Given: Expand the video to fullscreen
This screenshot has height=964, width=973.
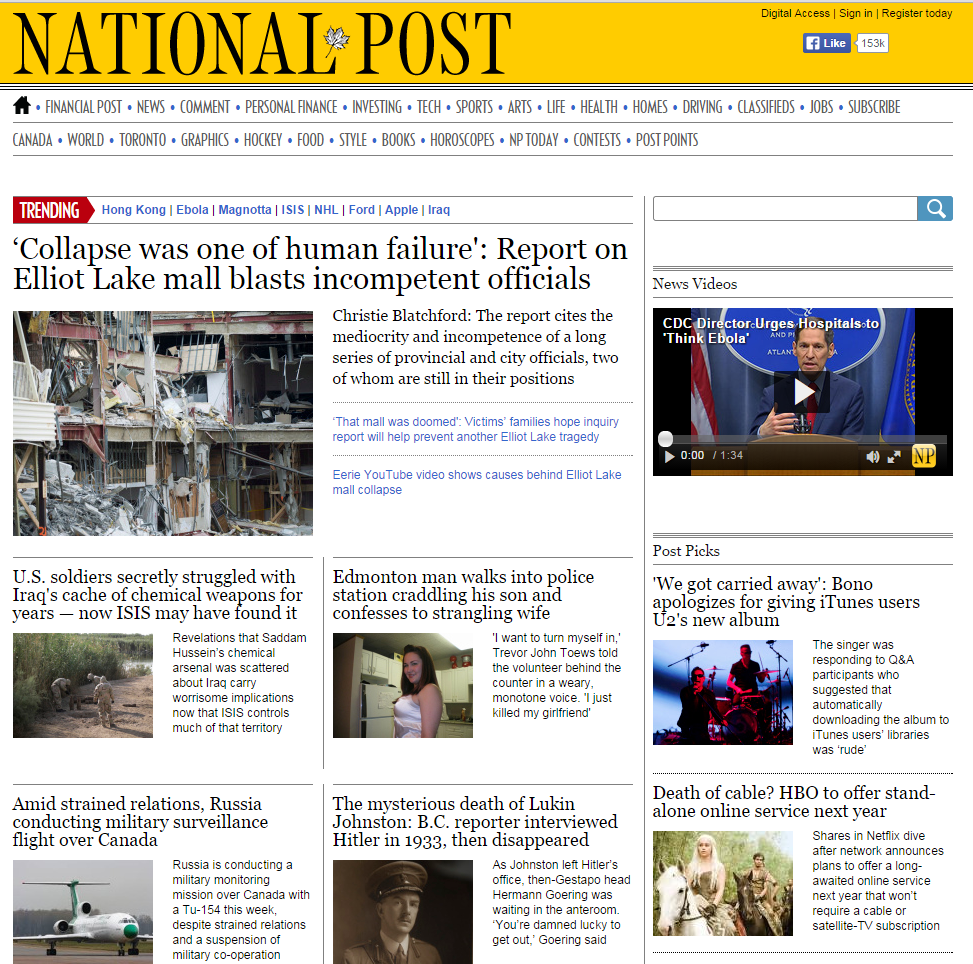Looking at the screenshot, I should click(894, 457).
